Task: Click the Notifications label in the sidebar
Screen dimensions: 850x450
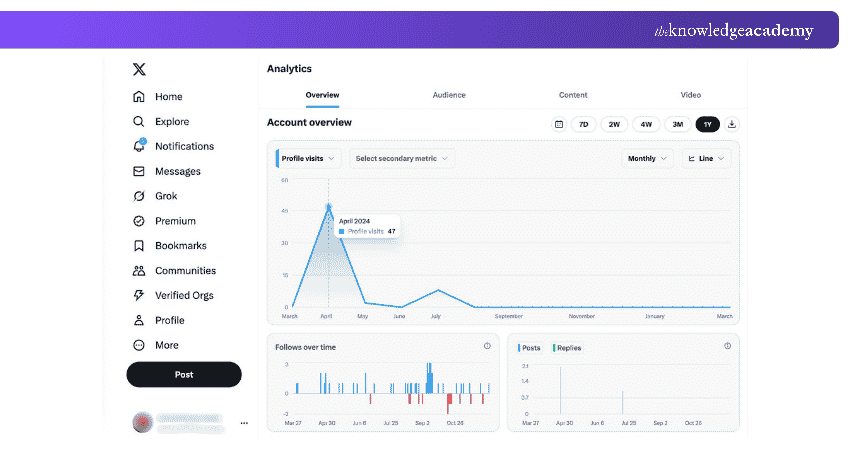Action: click(x=184, y=146)
